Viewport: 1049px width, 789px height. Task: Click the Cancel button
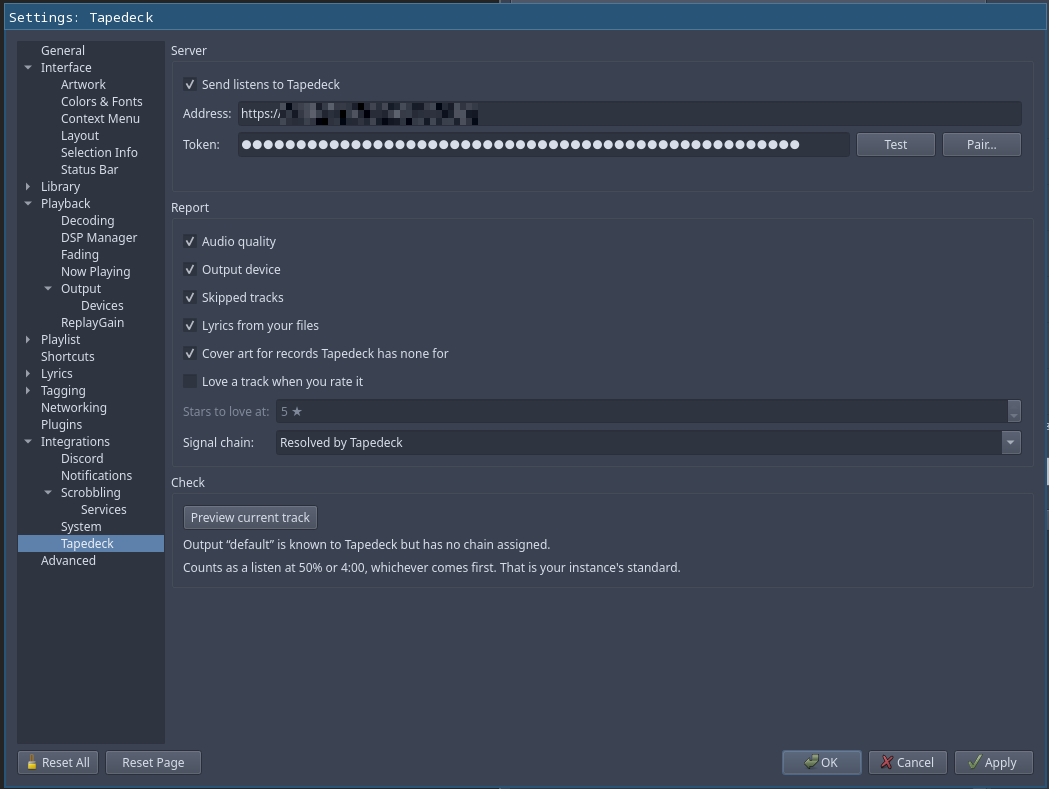click(x=907, y=762)
